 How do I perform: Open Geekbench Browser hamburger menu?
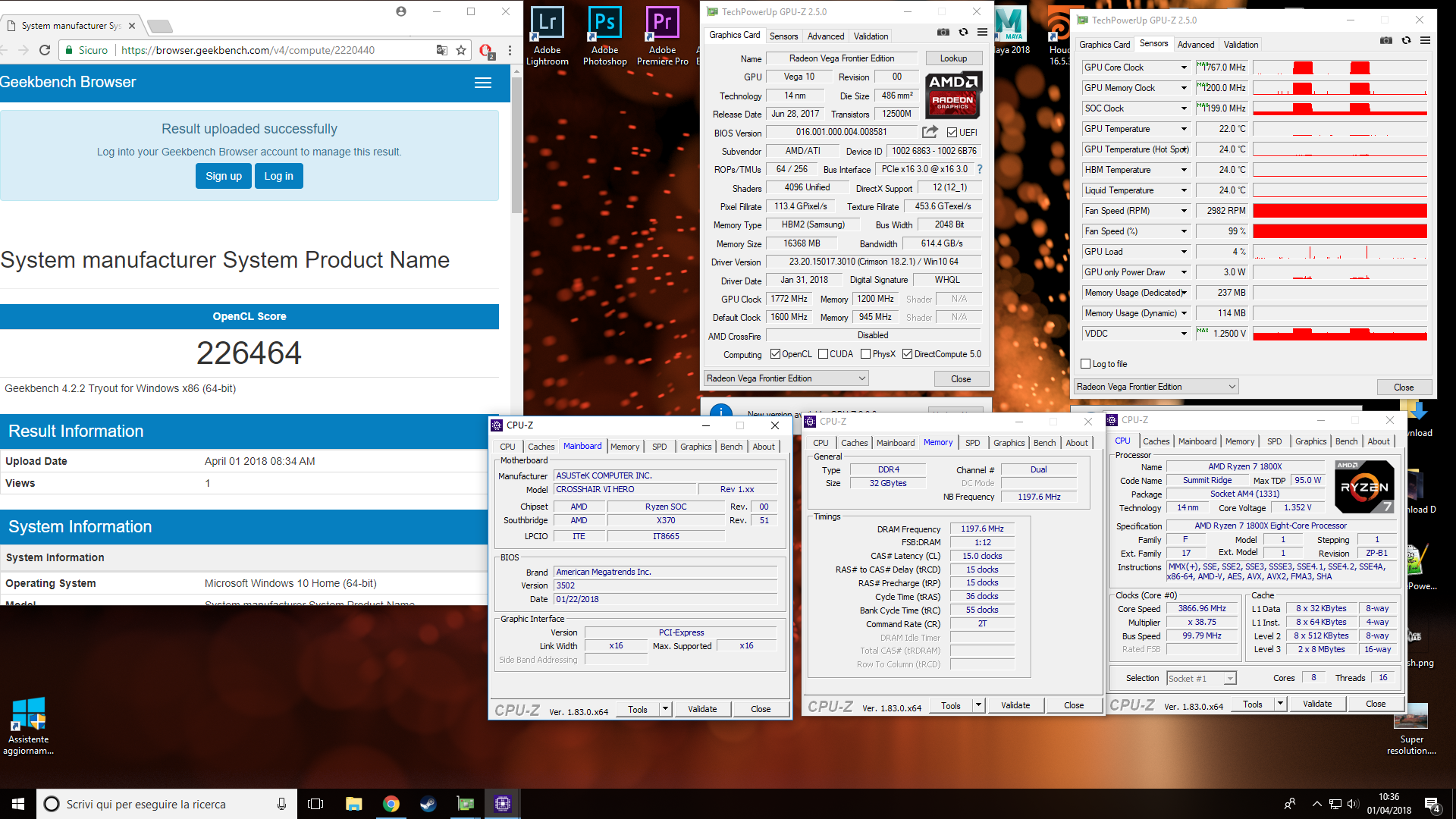point(483,83)
